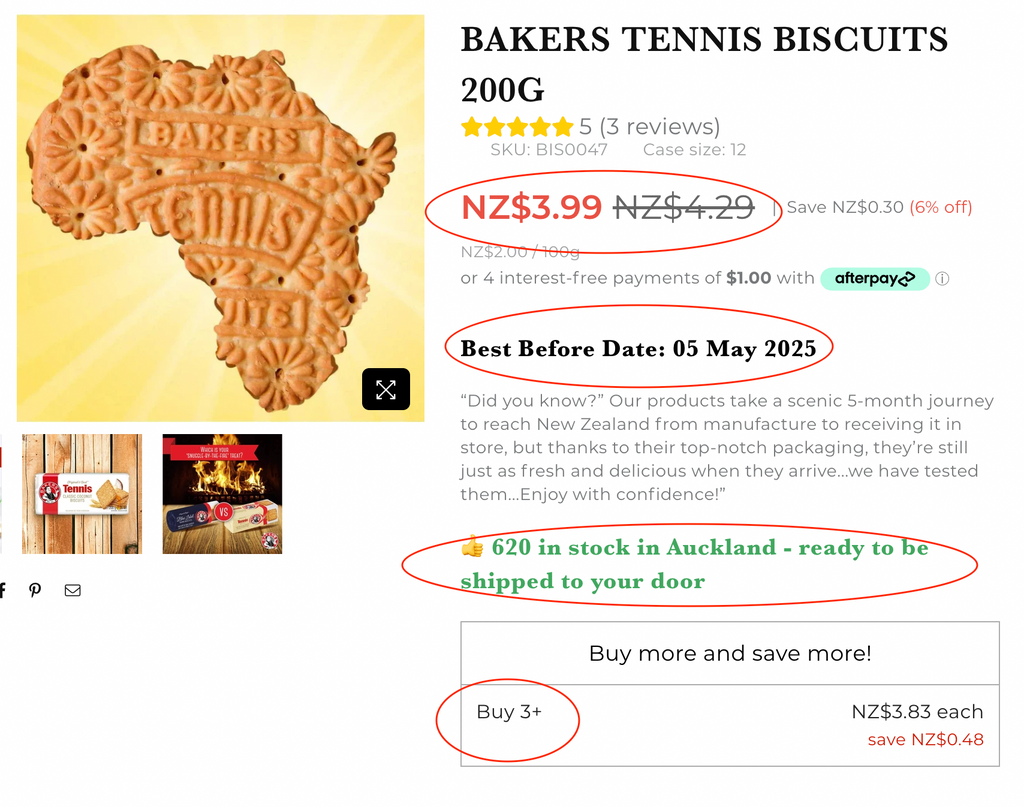Click the NZ$3.99 sale price

(531, 207)
